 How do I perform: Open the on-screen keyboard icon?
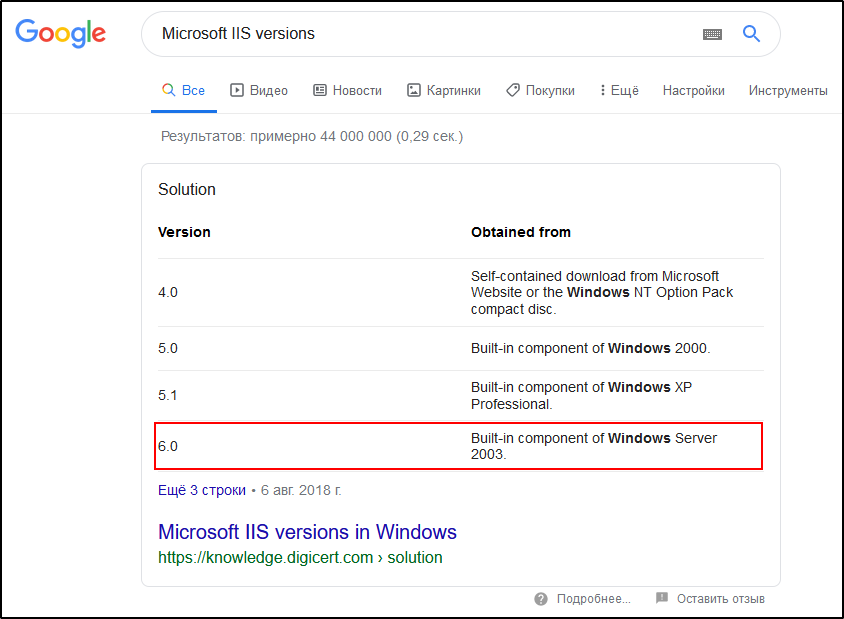pos(712,34)
